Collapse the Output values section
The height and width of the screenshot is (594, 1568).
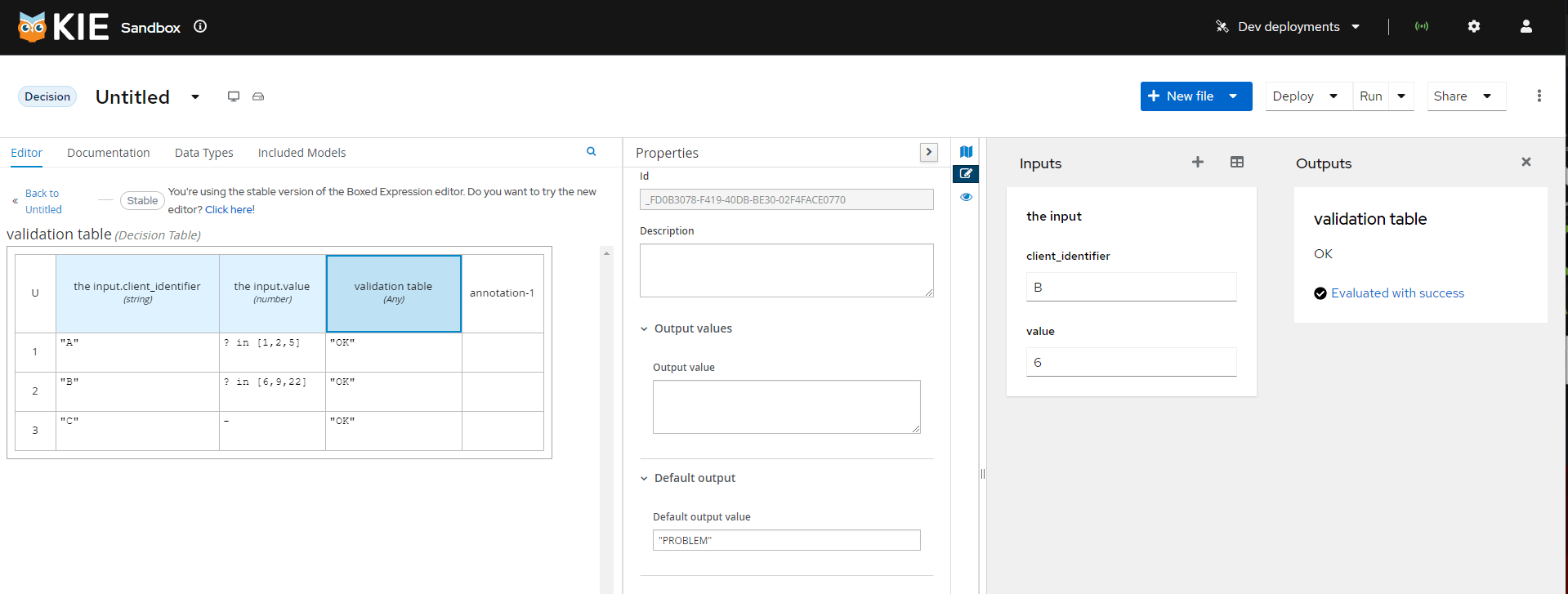644,329
